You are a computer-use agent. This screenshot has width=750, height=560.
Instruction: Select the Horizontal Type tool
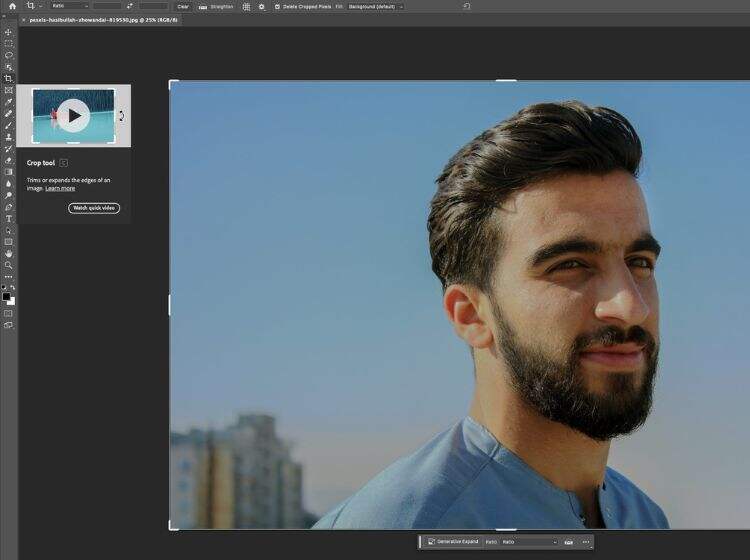point(9,218)
